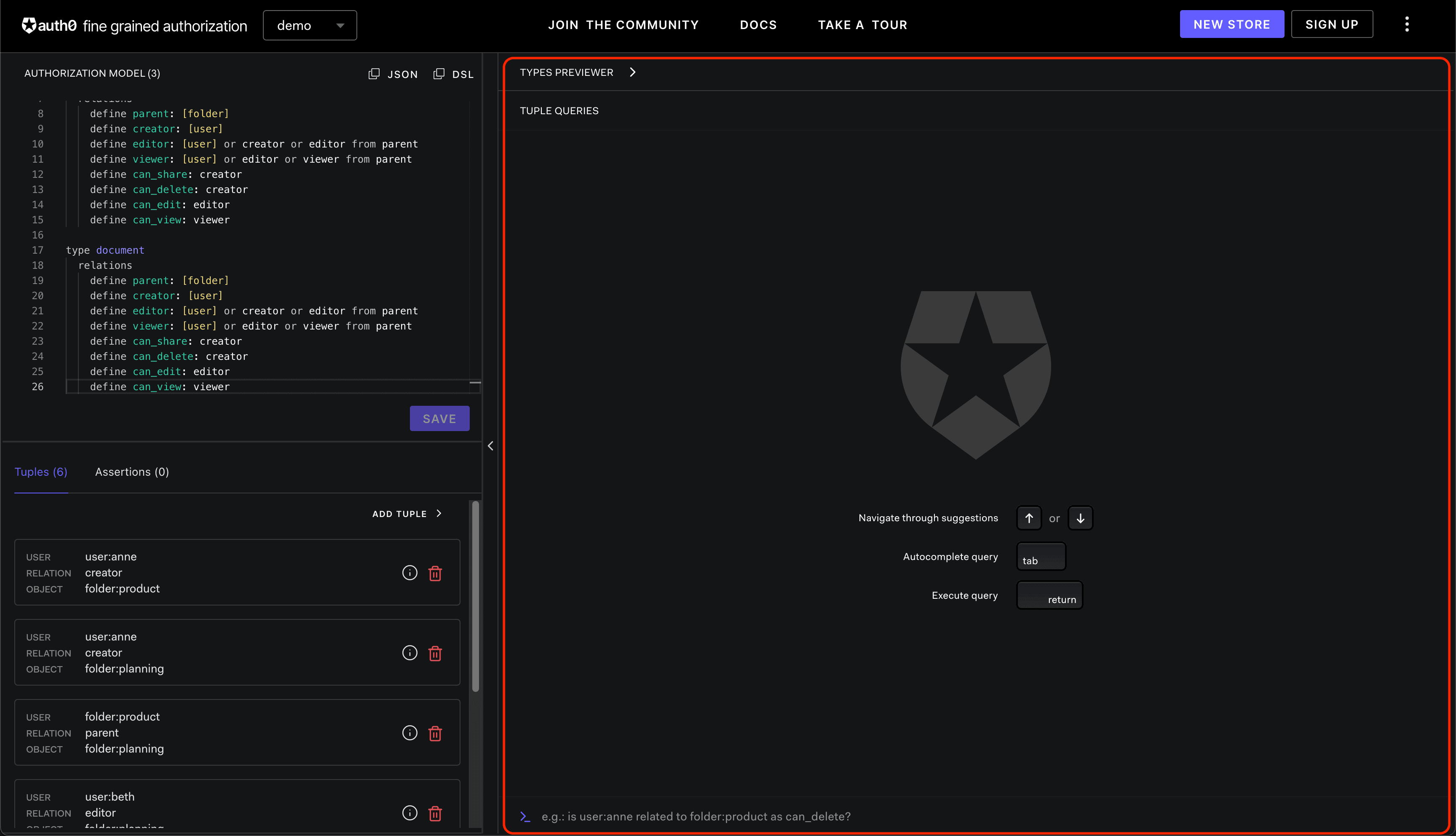Screen dimensions: 1456x836
Task: Click the down arrow key hint
Action: point(1080,518)
